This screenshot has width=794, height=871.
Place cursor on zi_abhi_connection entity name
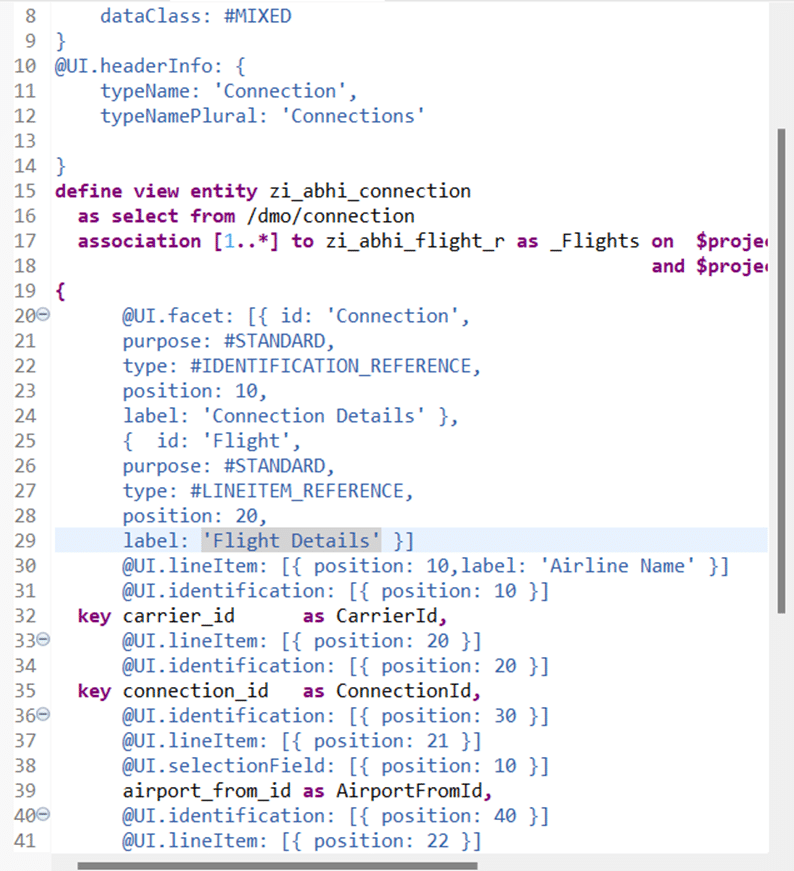(371, 191)
